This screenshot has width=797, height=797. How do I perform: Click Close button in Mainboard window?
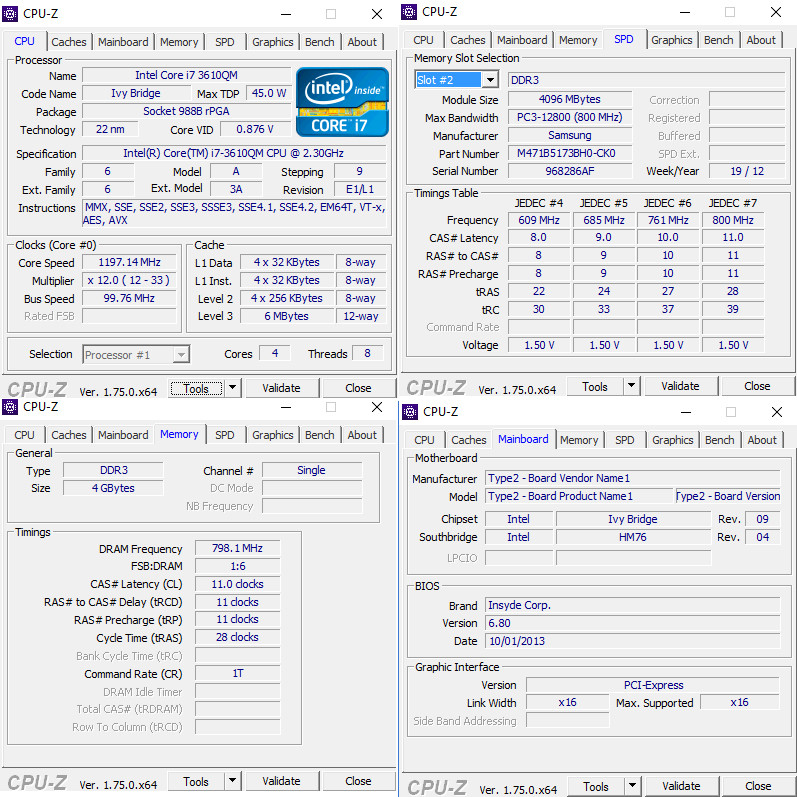click(758, 786)
